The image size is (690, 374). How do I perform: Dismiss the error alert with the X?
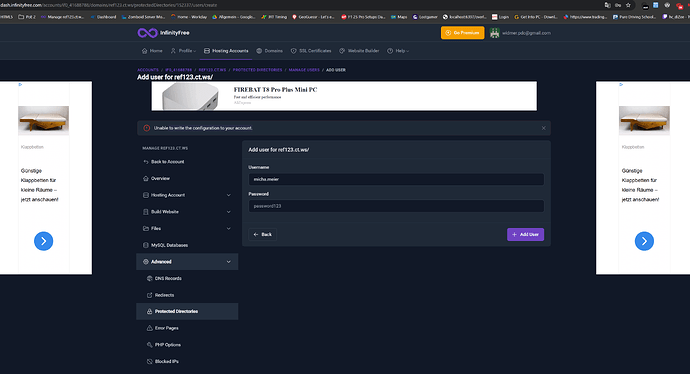[543, 128]
